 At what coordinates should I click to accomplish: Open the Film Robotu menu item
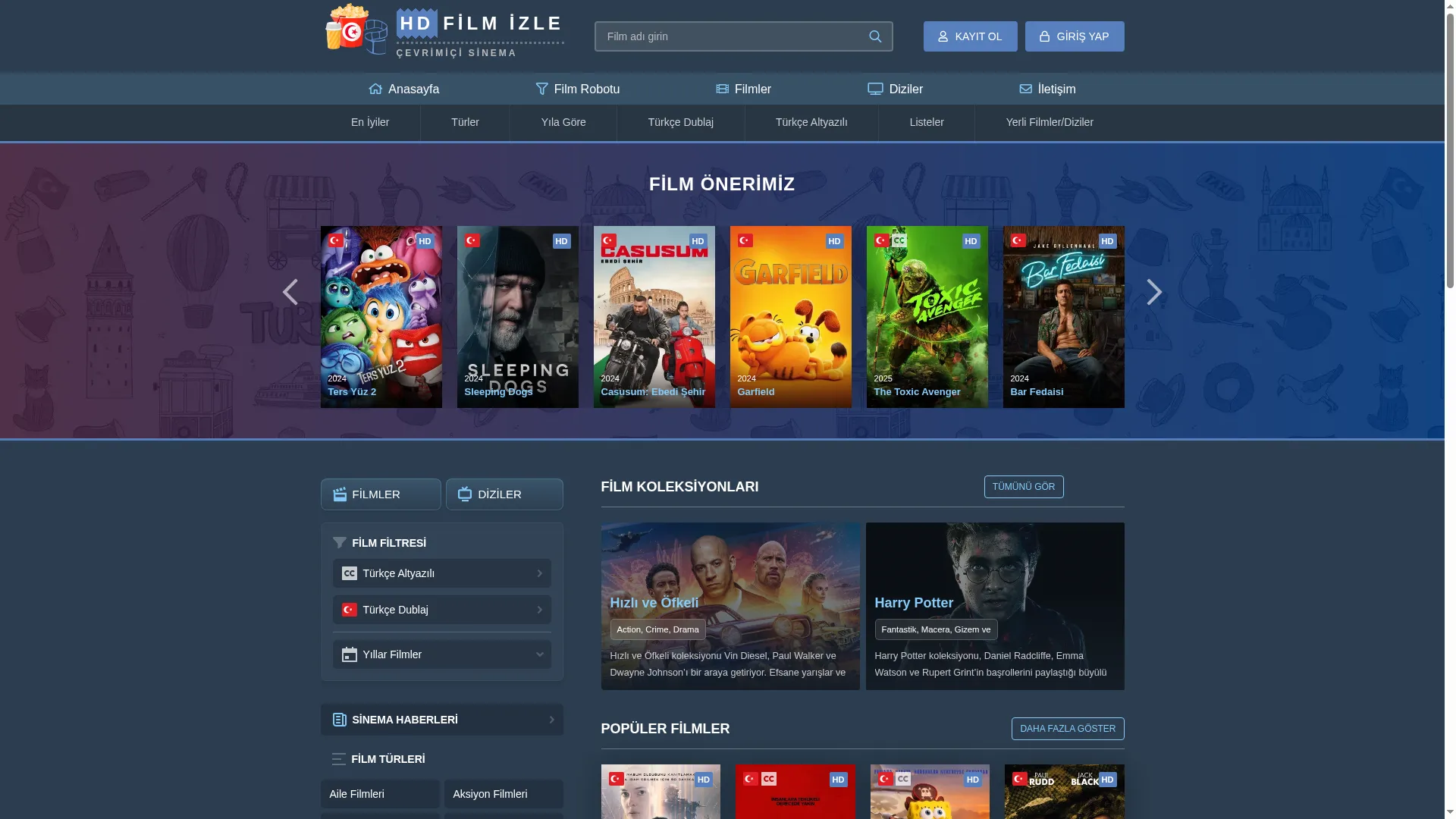(x=578, y=89)
